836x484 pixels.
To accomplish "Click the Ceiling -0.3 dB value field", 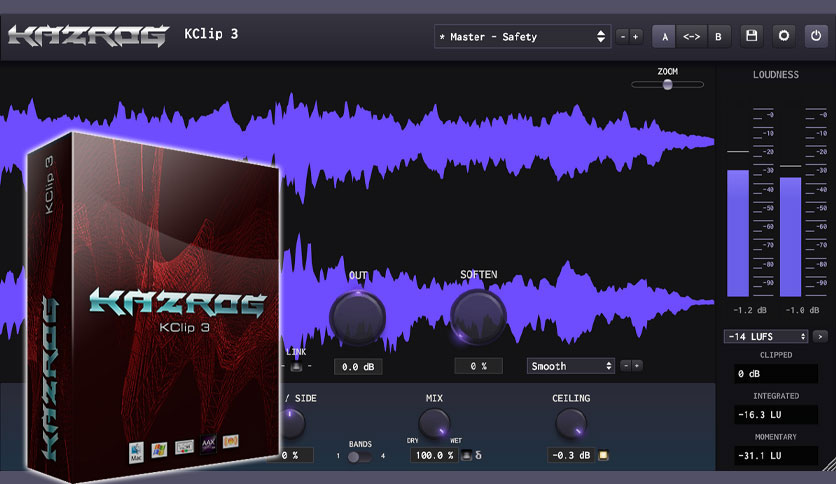I will tap(571, 455).
